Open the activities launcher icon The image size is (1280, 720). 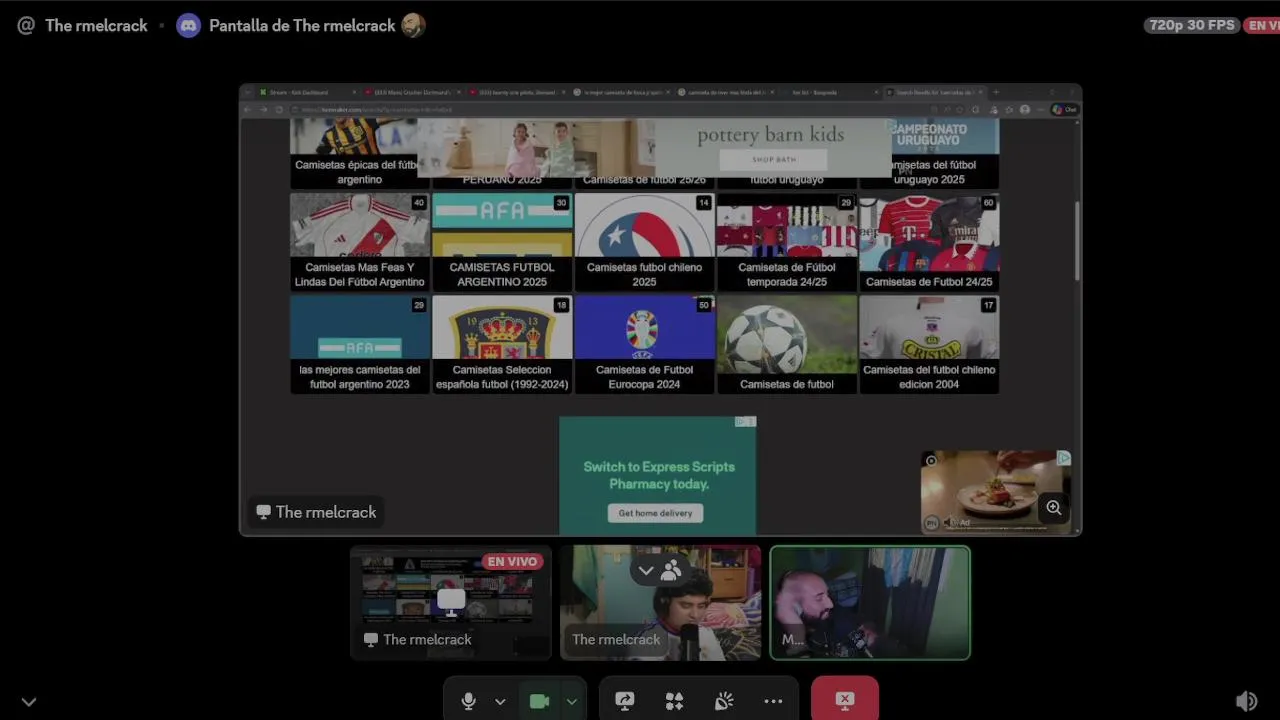674,701
